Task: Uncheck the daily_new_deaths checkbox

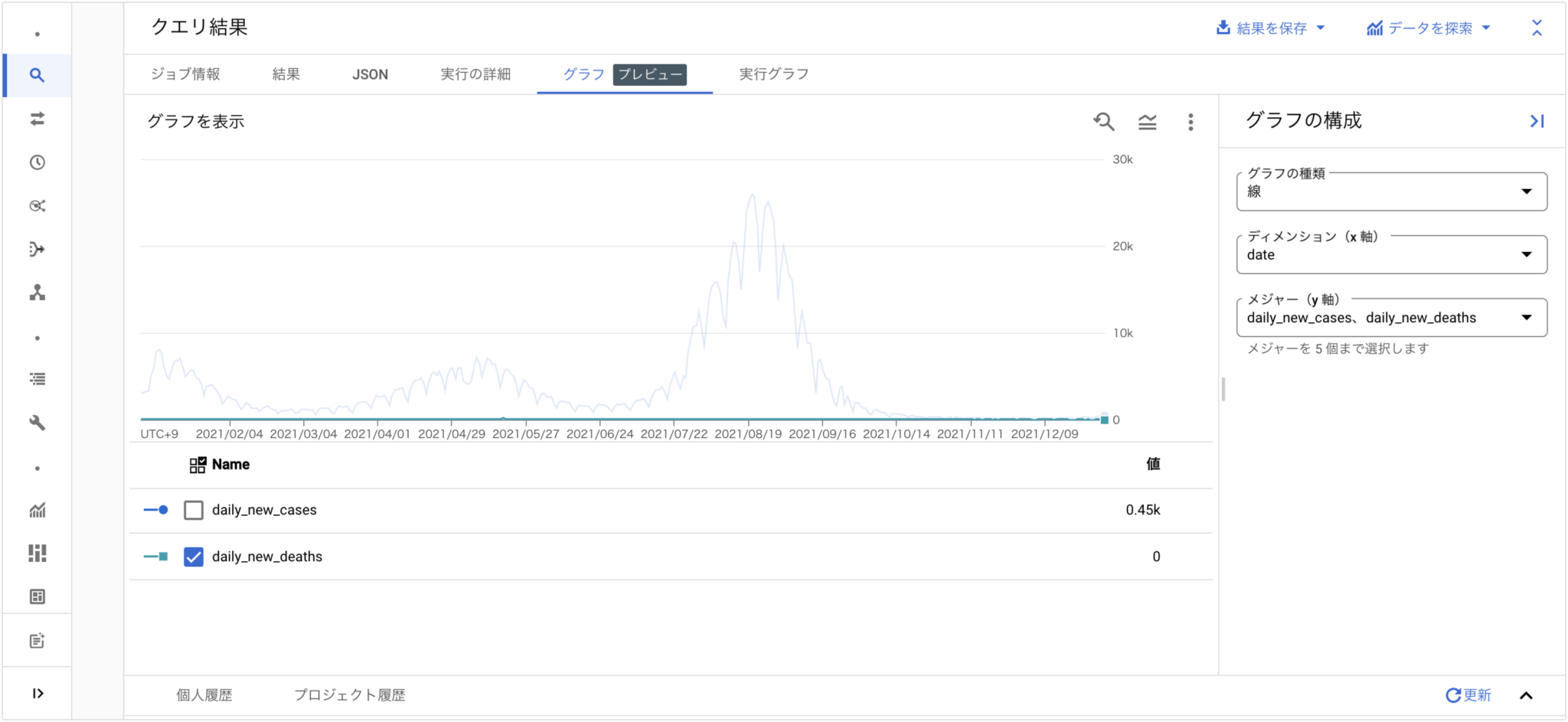Action: 194,557
